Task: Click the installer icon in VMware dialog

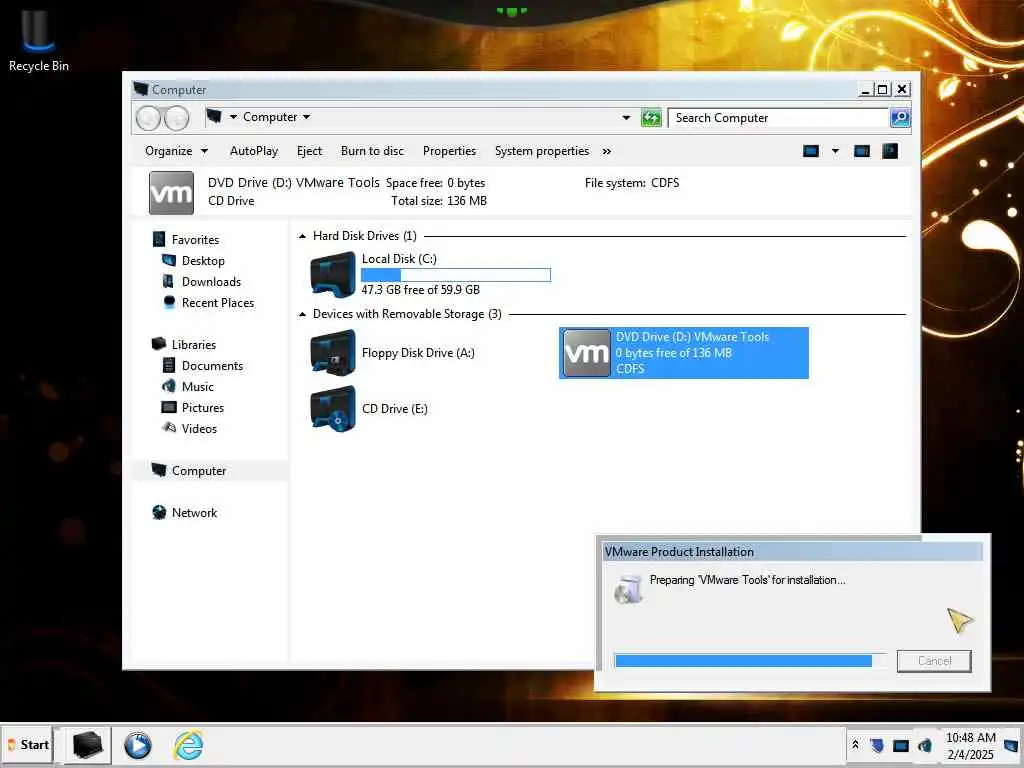Action: (628, 588)
